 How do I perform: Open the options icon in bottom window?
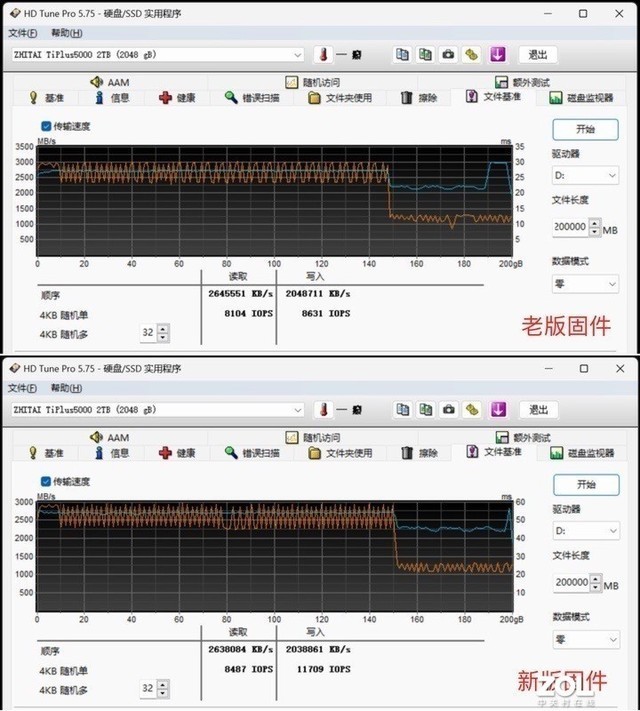(472, 410)
